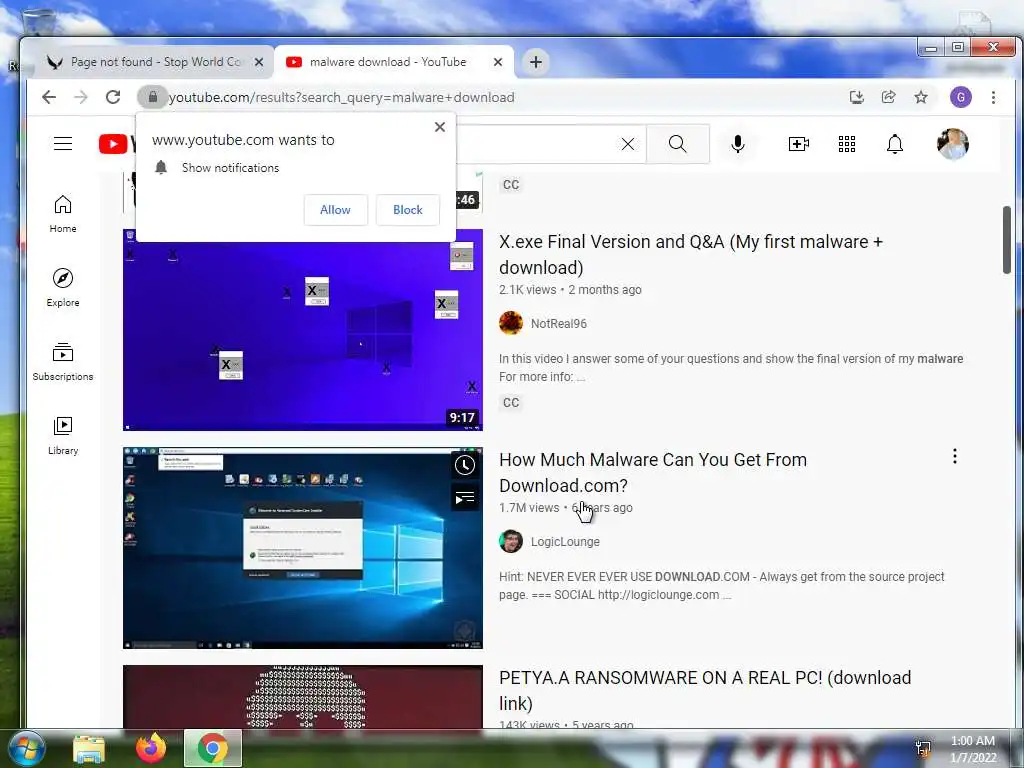Open the YouTube account avatar menu
1024x768 pixels.
[x=953, y=144]
